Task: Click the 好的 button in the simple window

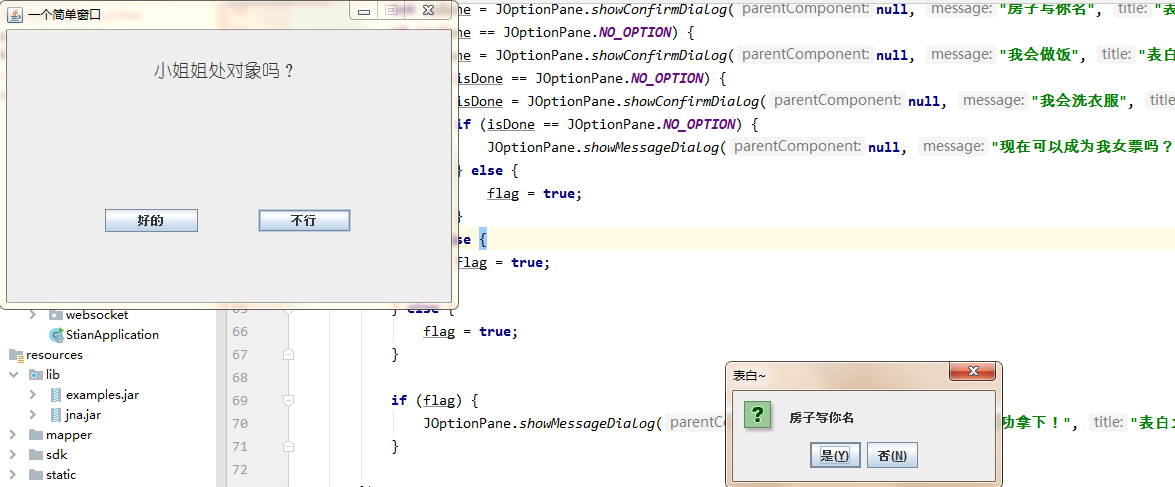Action: tap(151, 221)
